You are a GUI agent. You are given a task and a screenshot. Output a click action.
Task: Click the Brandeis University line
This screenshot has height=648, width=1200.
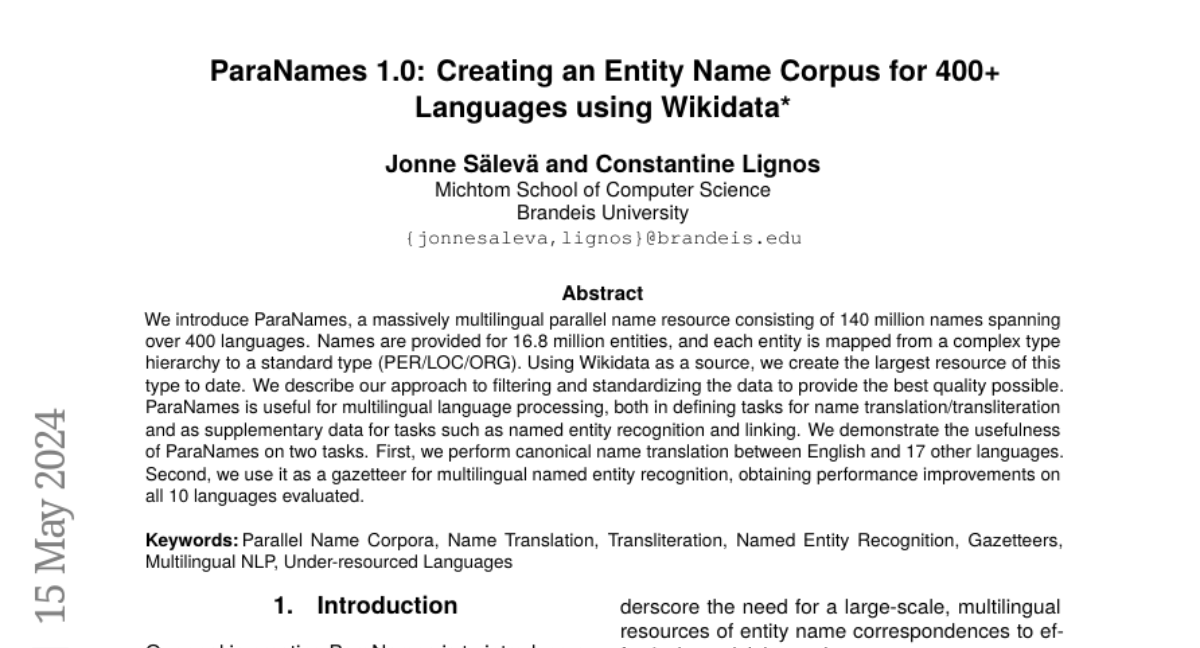[602, 212]
